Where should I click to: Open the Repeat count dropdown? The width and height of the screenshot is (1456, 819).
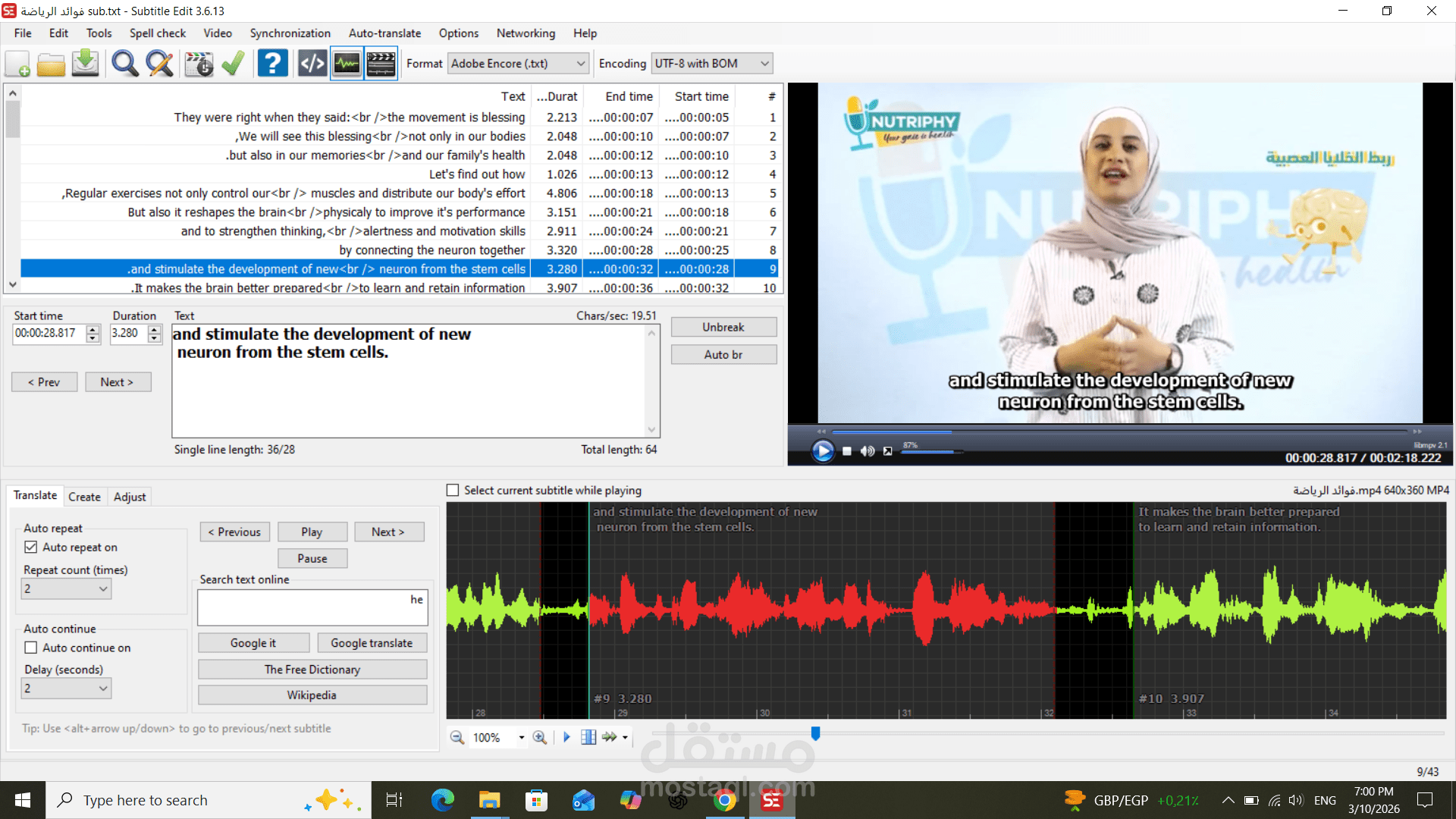pyautogui.click(x=66, y=588)
